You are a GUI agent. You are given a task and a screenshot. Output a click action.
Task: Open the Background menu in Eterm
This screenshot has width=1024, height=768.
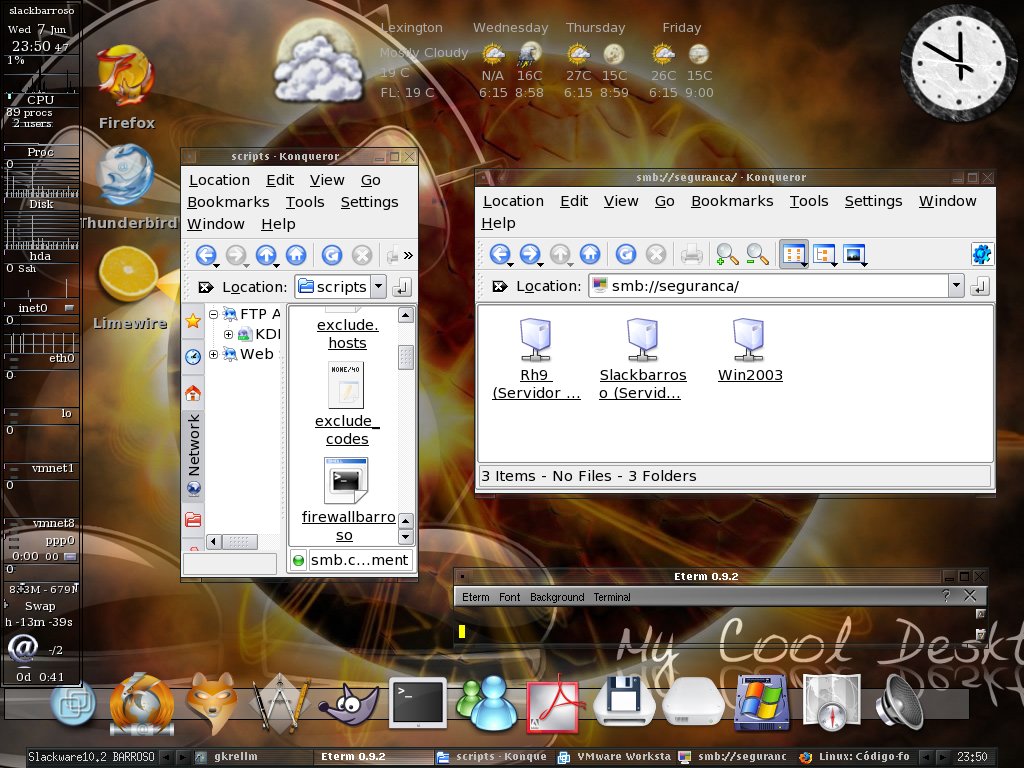point(557,597)
